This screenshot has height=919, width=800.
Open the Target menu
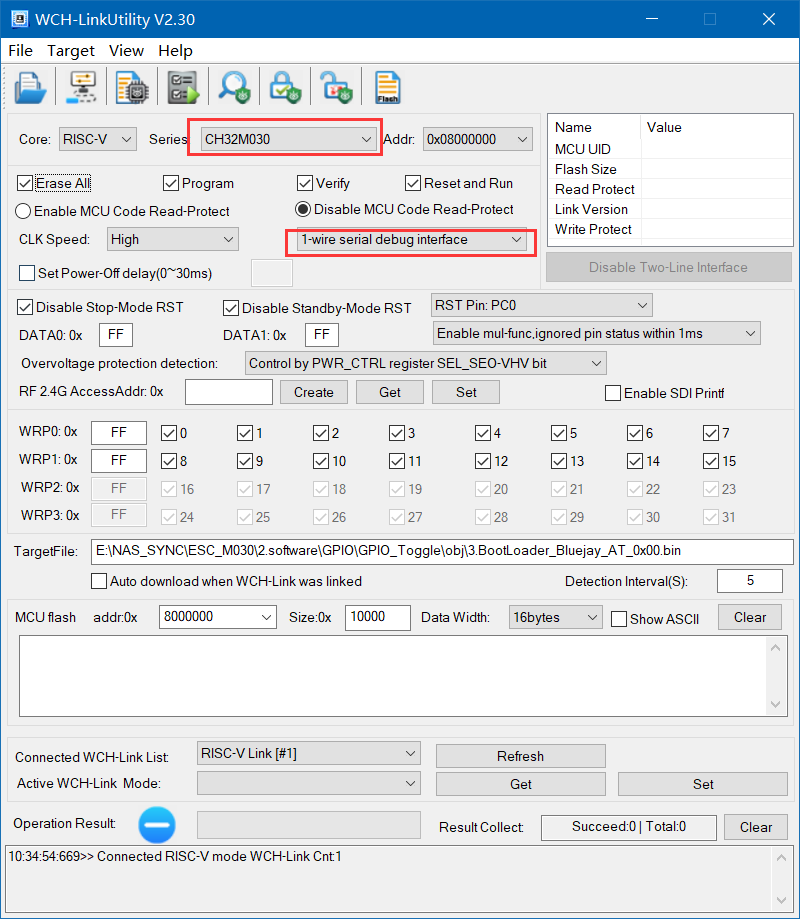tap(71, 51)
